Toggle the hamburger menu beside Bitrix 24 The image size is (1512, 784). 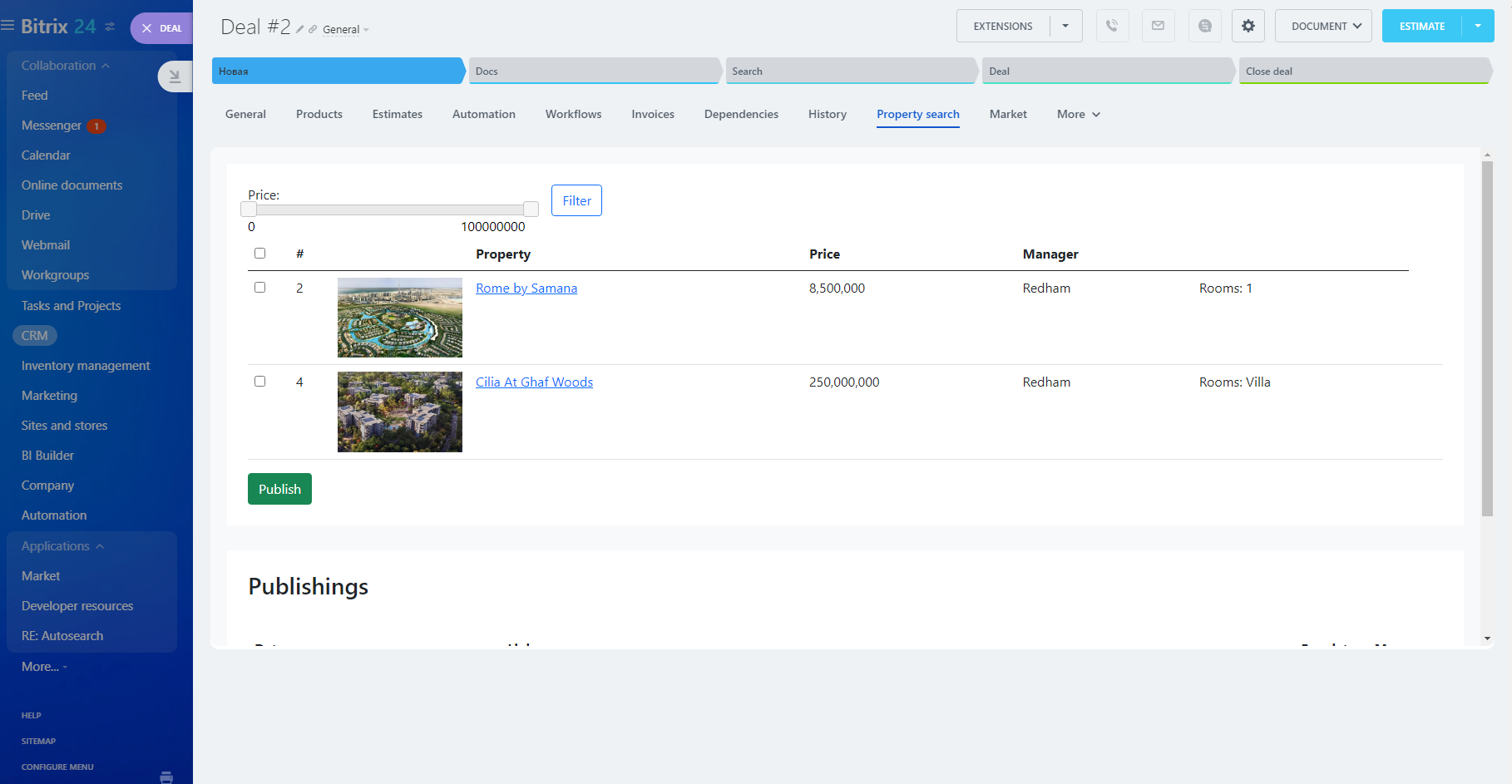point(7,26)
